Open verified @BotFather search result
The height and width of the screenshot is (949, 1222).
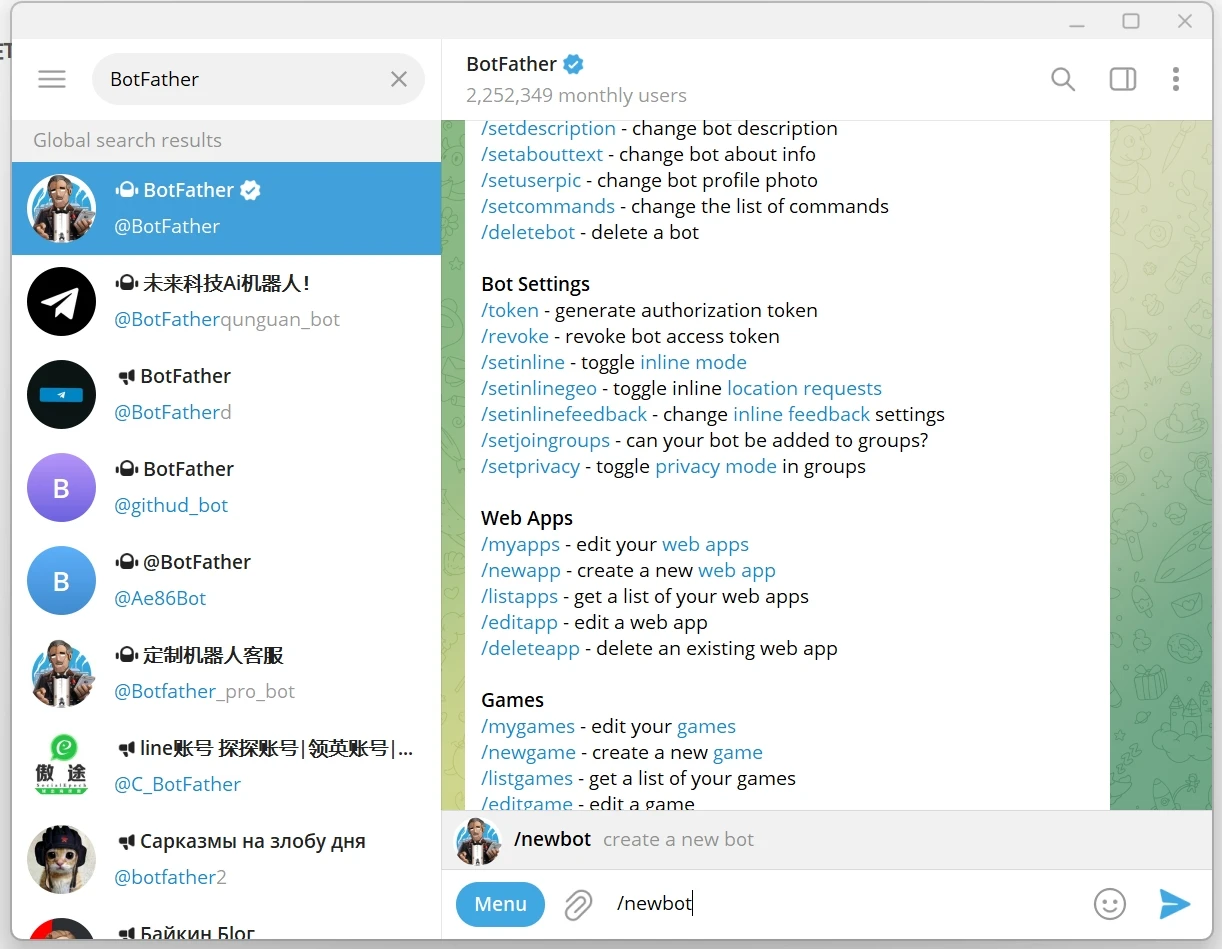226,208
